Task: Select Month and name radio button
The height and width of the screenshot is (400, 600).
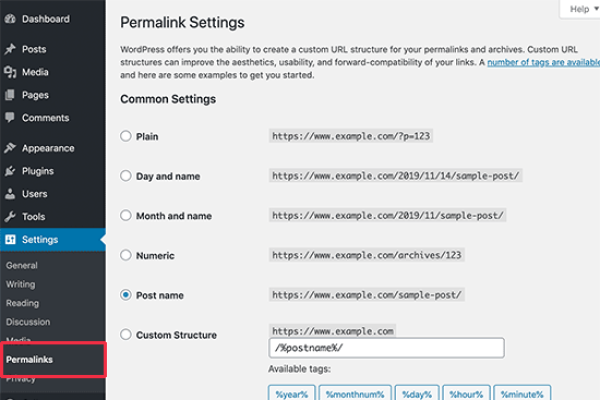Action: pos(126,215)
